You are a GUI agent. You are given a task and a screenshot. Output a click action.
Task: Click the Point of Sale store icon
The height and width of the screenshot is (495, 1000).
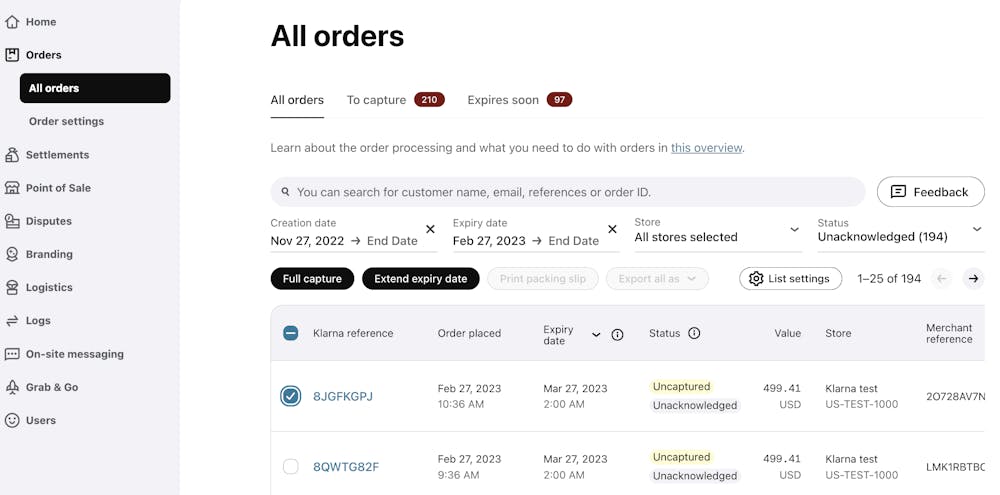[x=11, y=188]
